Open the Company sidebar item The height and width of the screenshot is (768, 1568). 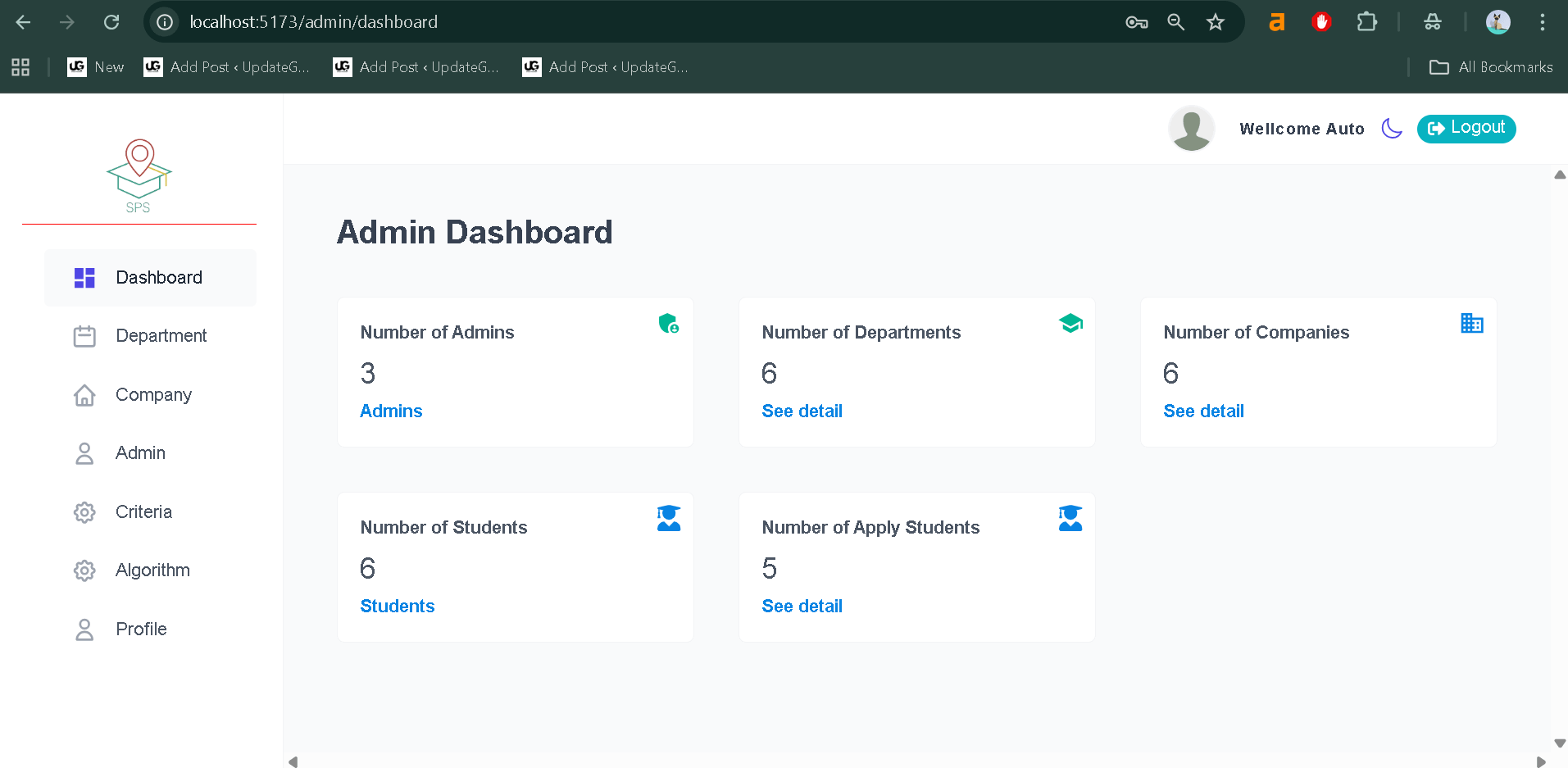point(153,395)
